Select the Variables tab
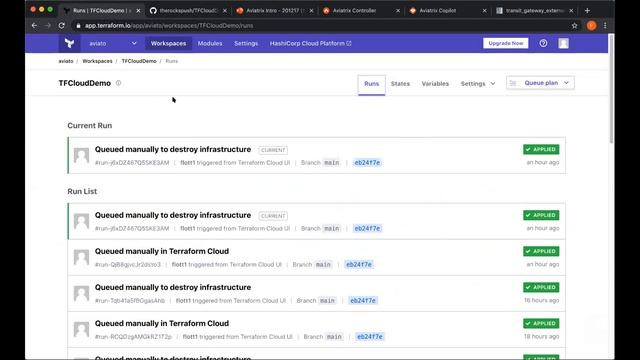 [x=435, y=84]
